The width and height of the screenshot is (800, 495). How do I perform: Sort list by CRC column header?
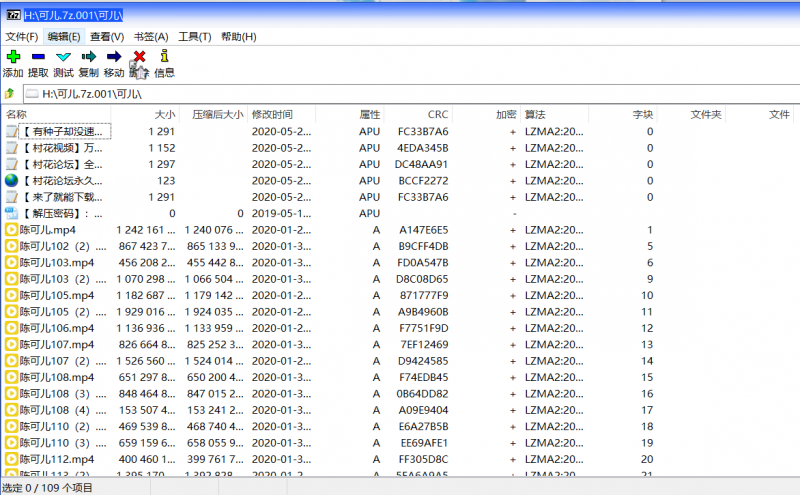437,115
